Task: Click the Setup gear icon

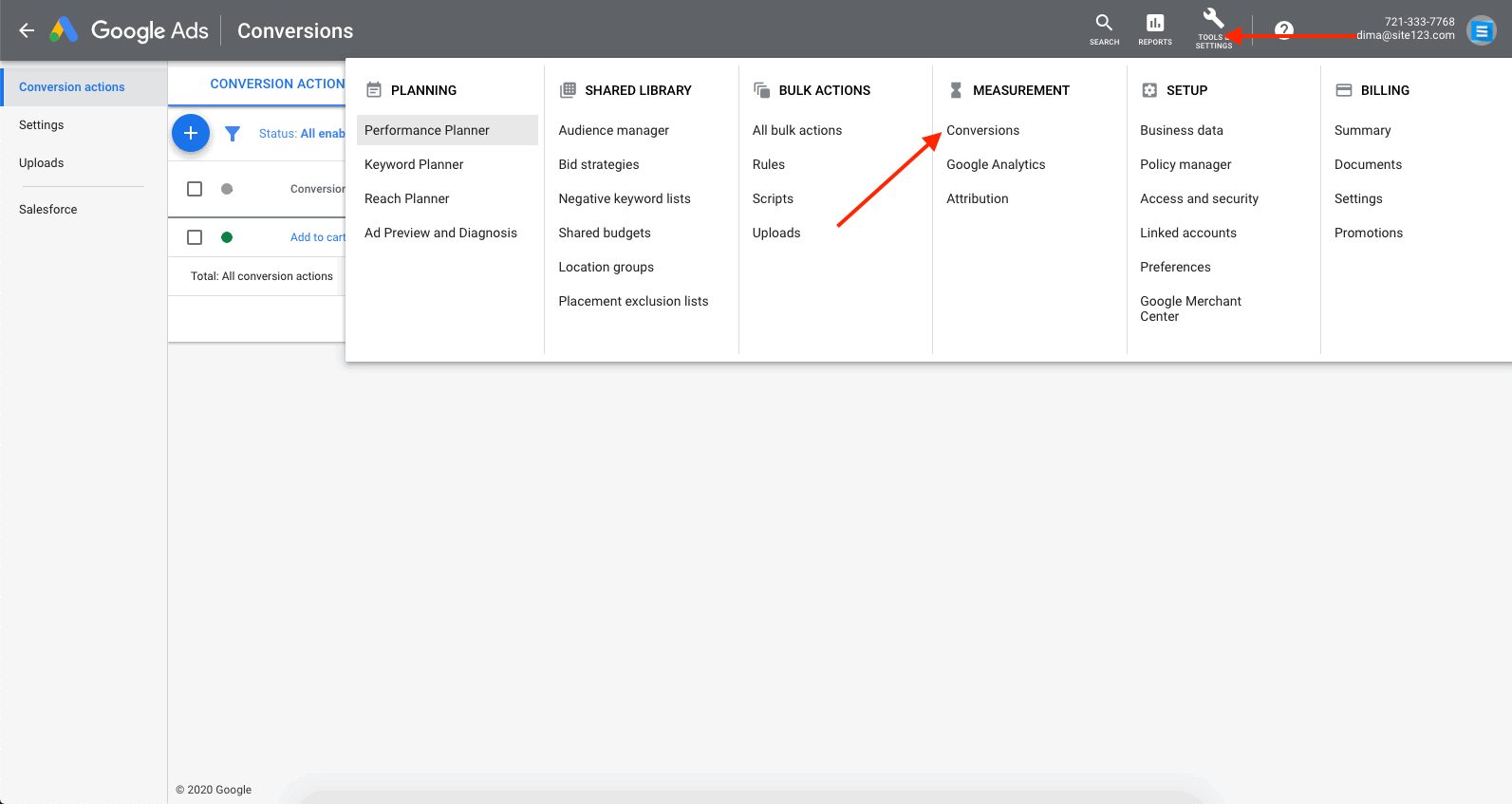Action: click(1149, 90)
